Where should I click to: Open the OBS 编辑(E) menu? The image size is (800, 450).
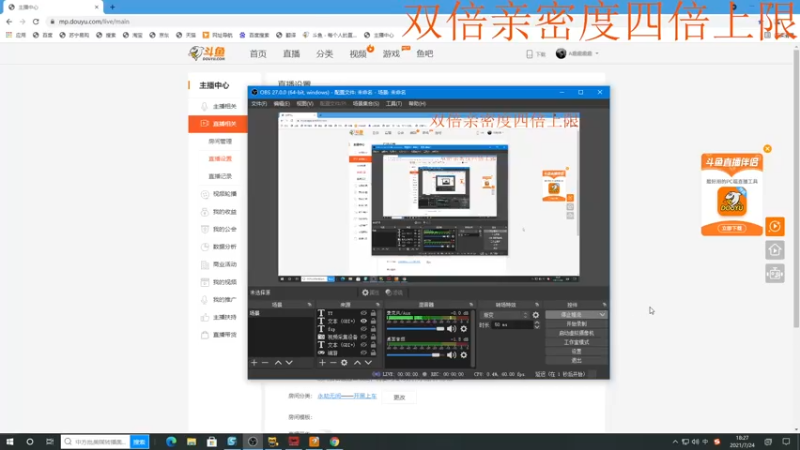[x=282, y=104]
